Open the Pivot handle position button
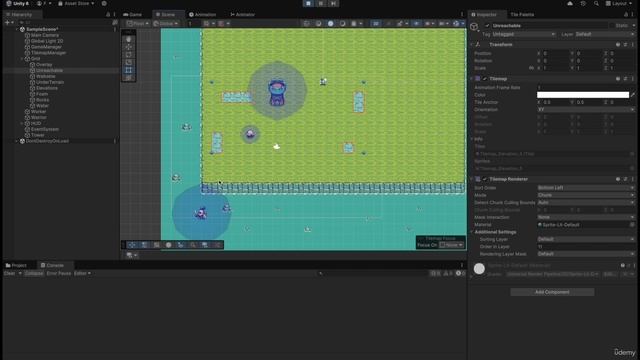The image size is (640, 360). click(x=138, y=24)
